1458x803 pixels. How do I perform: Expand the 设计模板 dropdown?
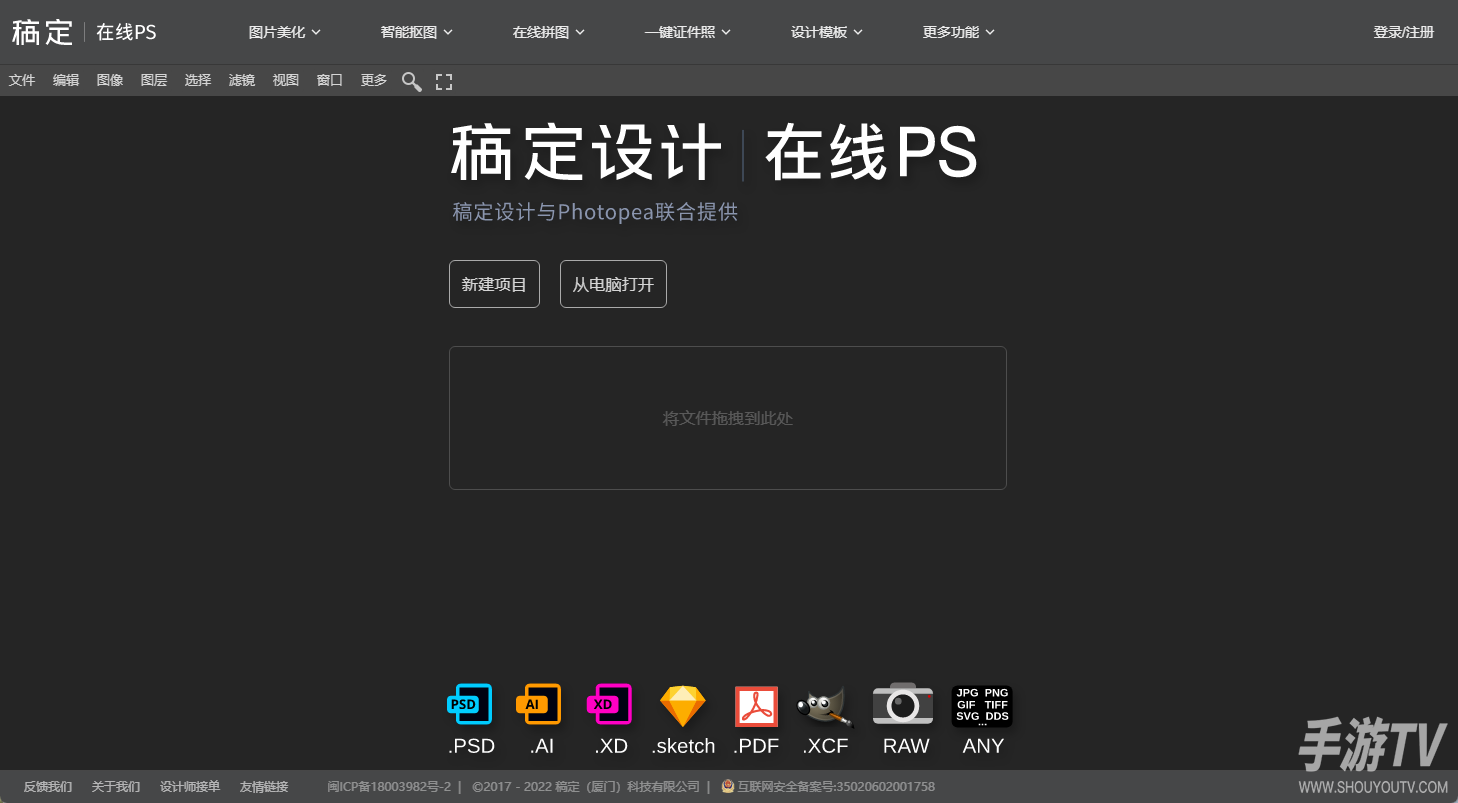pos(827,32)
